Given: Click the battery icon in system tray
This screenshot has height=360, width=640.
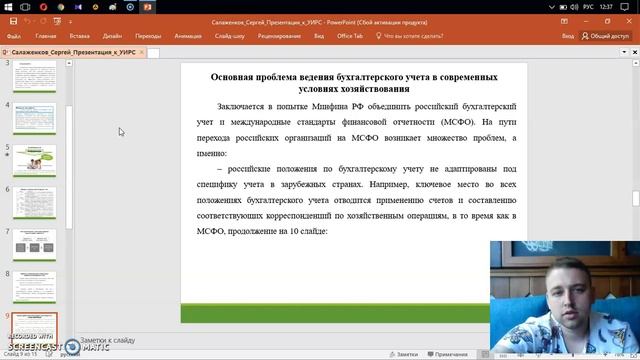Looking at the screenshot, I should [x=563, y=7].
